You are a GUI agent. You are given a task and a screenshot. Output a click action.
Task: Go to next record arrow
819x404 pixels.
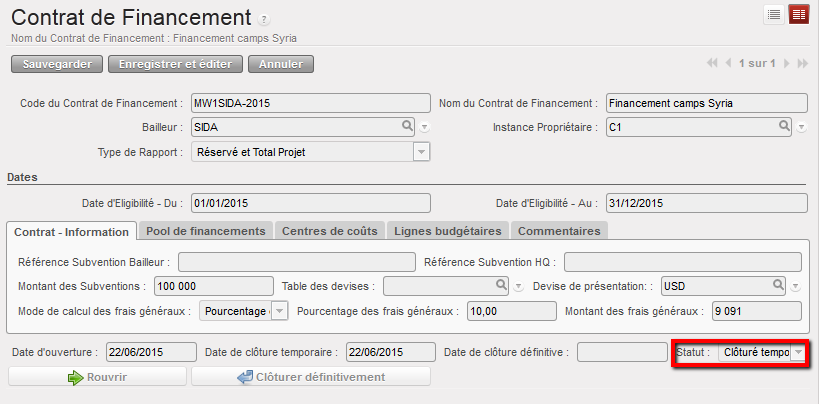coord(786,64)
